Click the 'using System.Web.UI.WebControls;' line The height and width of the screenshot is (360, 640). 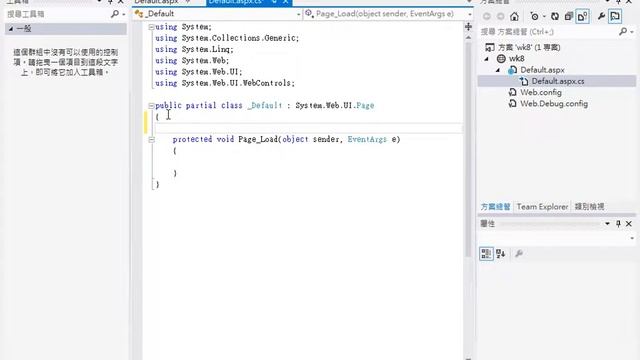tap(225, 83)
